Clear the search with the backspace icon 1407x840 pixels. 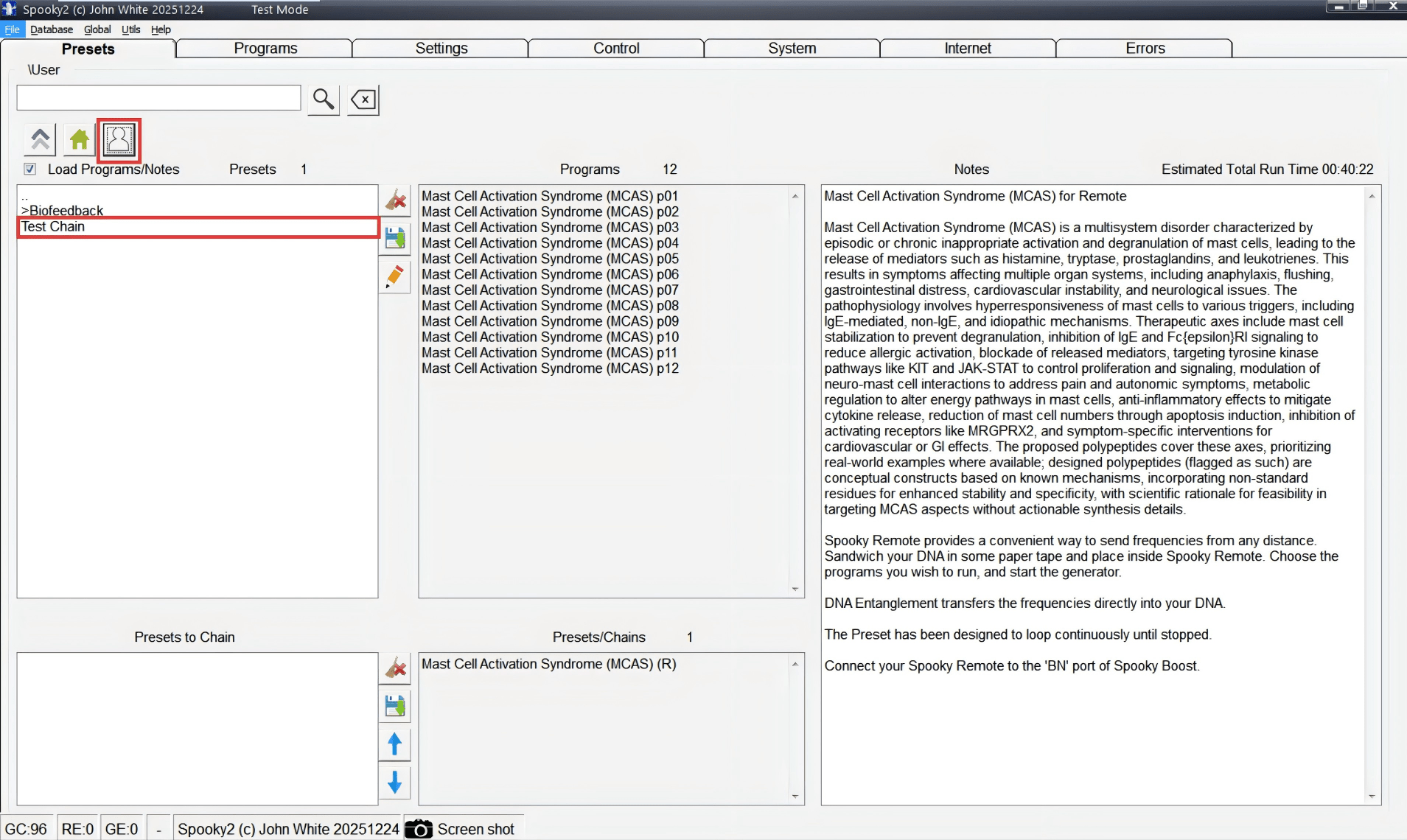pyautogui.click(x=363, y=99)
